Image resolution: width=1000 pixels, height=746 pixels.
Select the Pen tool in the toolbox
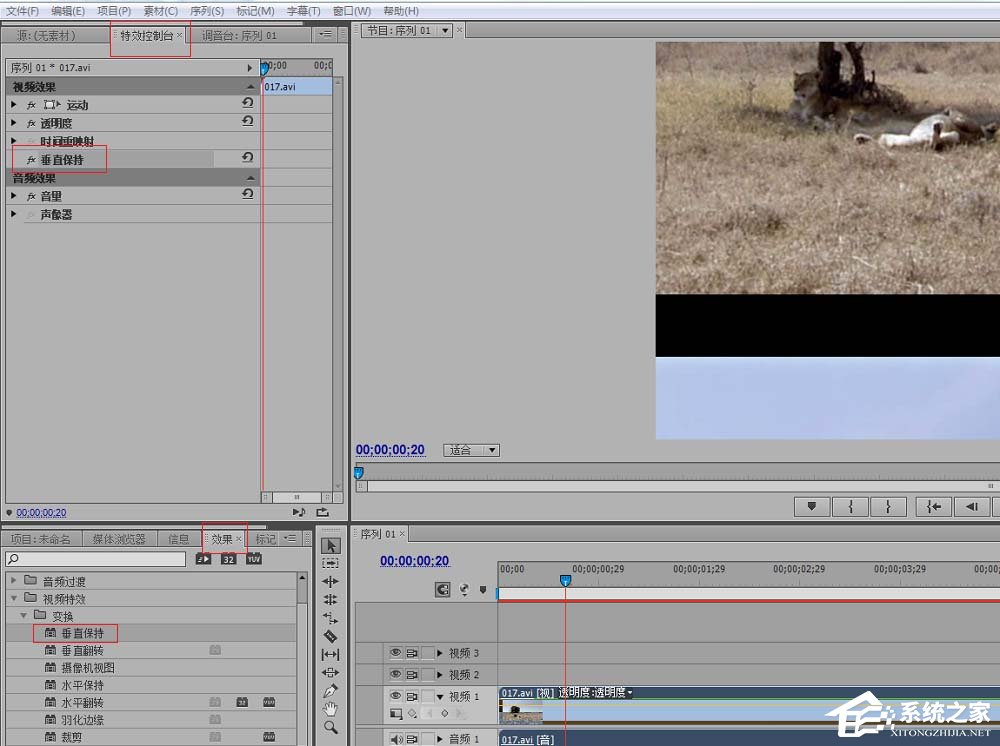pos(331,690)
